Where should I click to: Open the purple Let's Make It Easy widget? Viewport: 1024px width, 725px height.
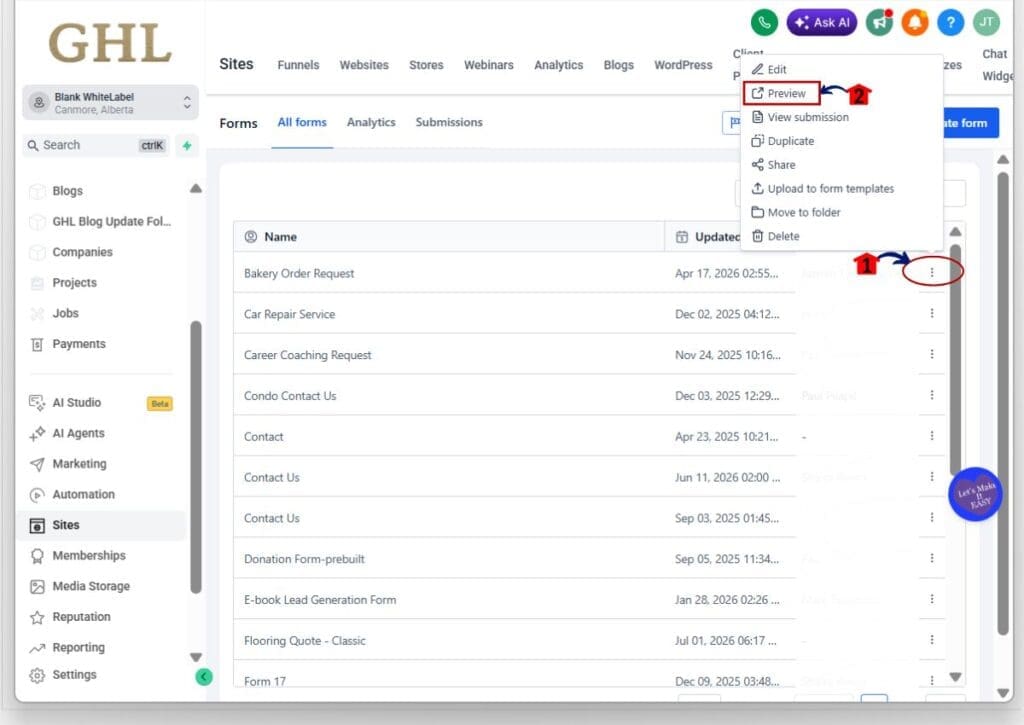[975, 494]
